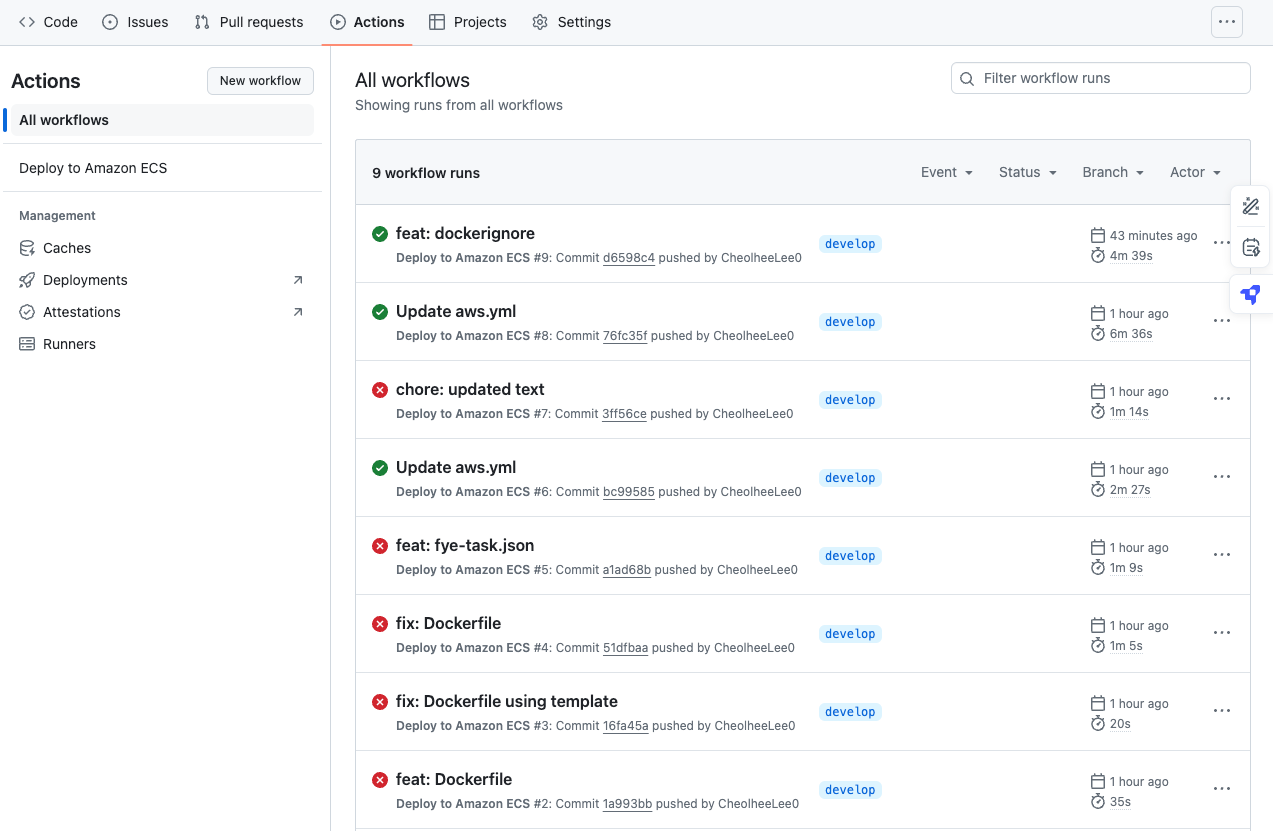Open commit 51dfbaa link
The height and width of the screenshot is (831, 1273).
pyautogui.click(x=626, y=648)
